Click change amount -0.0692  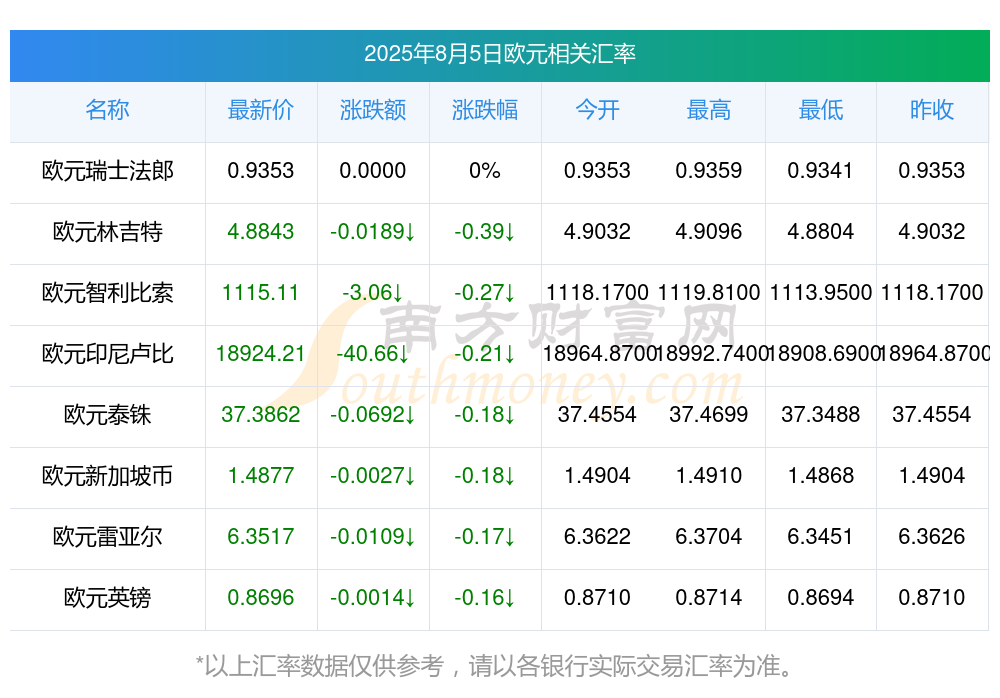click(x=372, y=415)
